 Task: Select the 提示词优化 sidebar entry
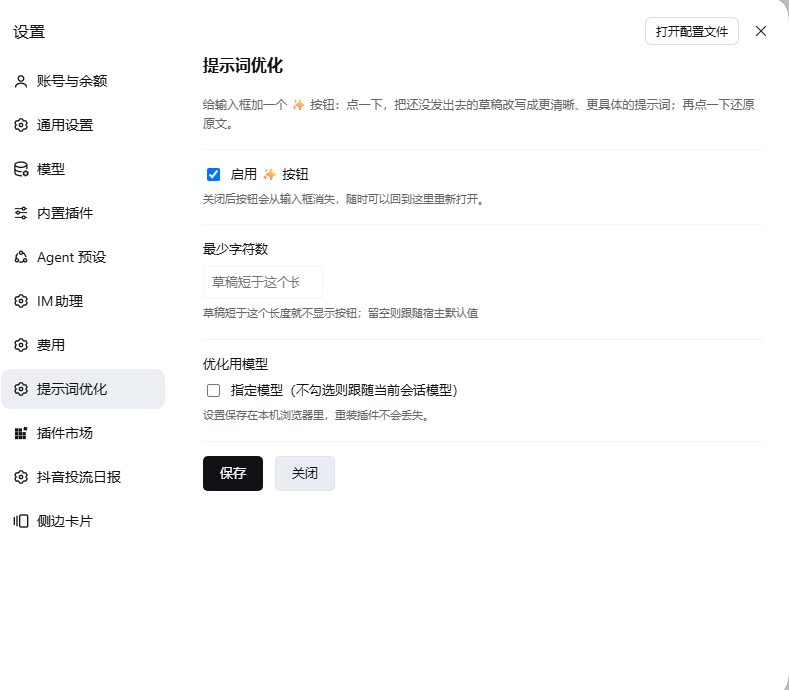(x=83, y=389)
